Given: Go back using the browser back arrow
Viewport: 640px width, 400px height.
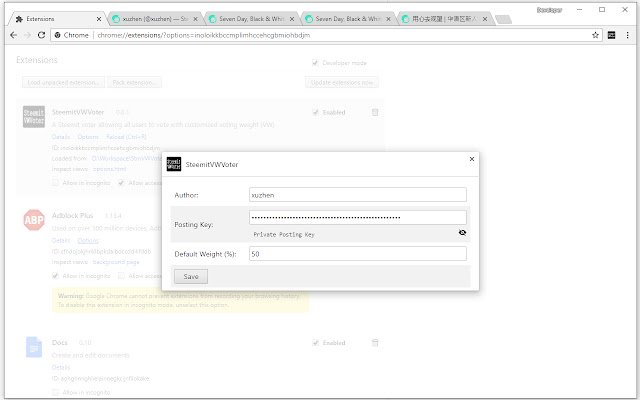Looking at the screenshot, I should [13, 35].
